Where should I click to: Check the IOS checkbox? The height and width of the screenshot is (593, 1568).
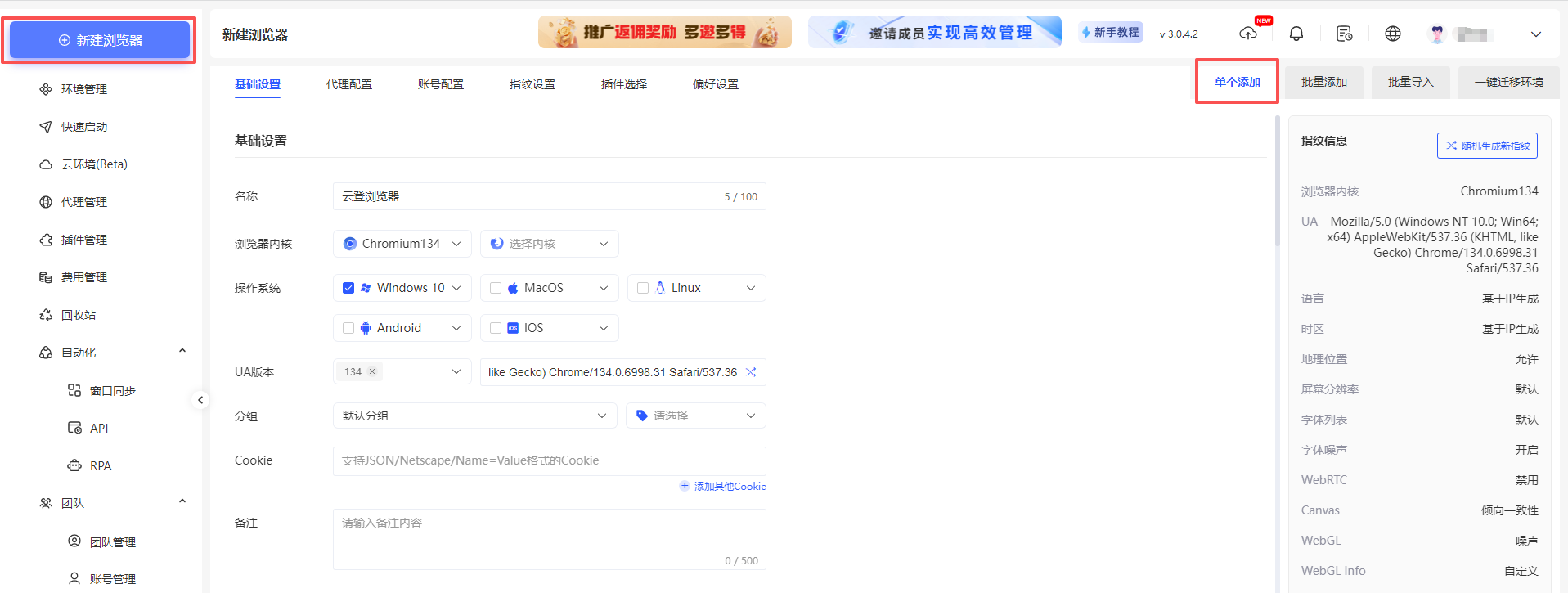pos(496,328)
